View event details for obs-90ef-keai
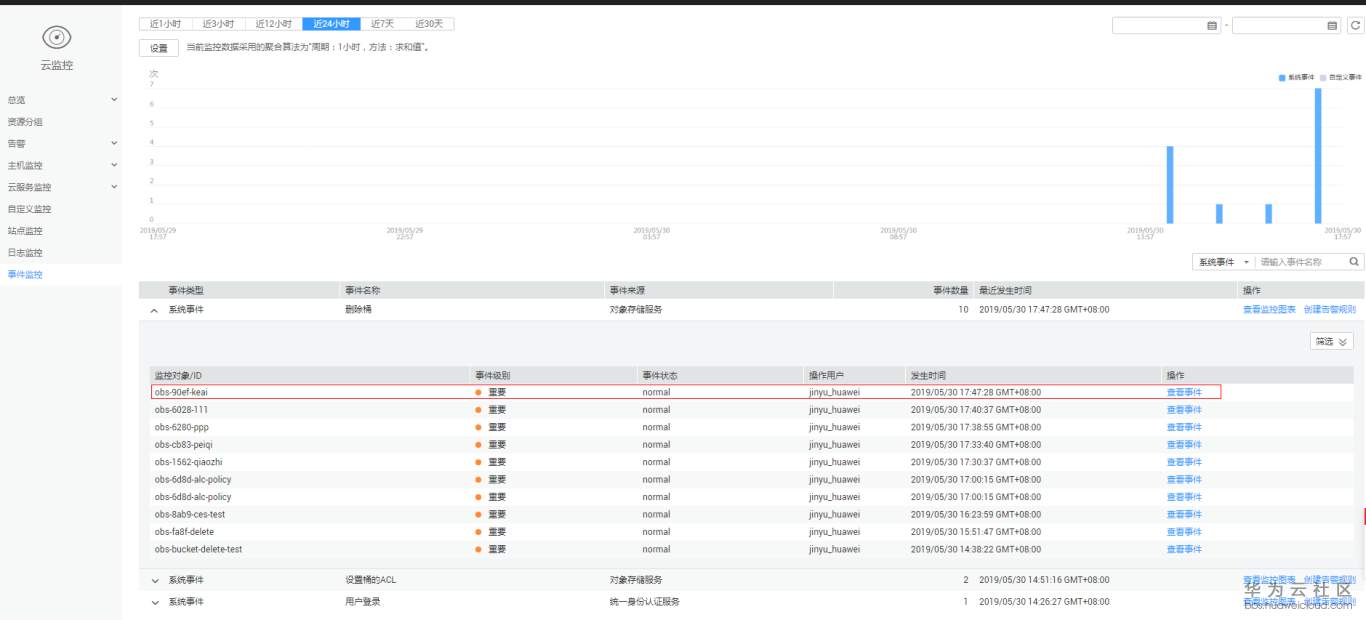The image size is (1366, 620). (x=1184, y=392)
